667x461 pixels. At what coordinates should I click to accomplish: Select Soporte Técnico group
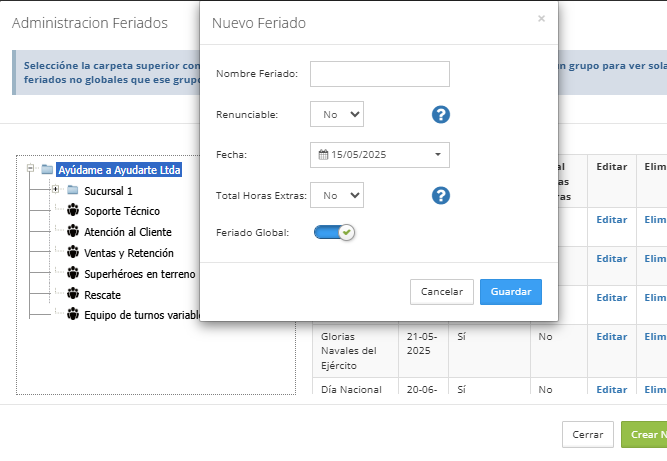pos(122,211)
